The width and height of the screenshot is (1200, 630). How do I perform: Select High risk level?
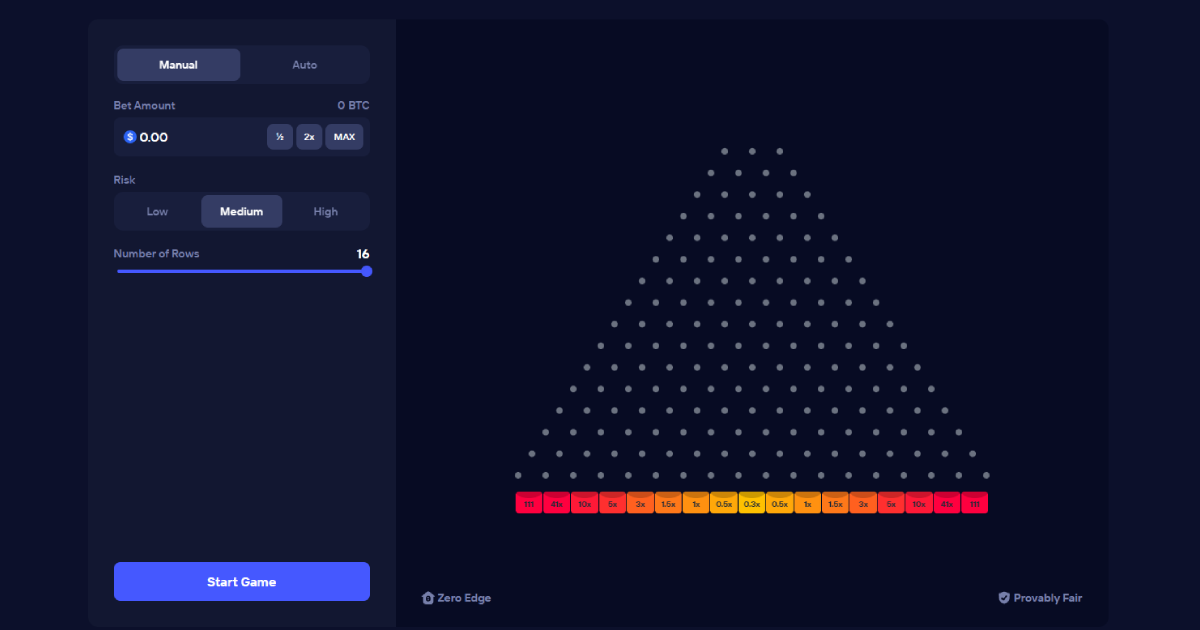(x=325, y=212)
